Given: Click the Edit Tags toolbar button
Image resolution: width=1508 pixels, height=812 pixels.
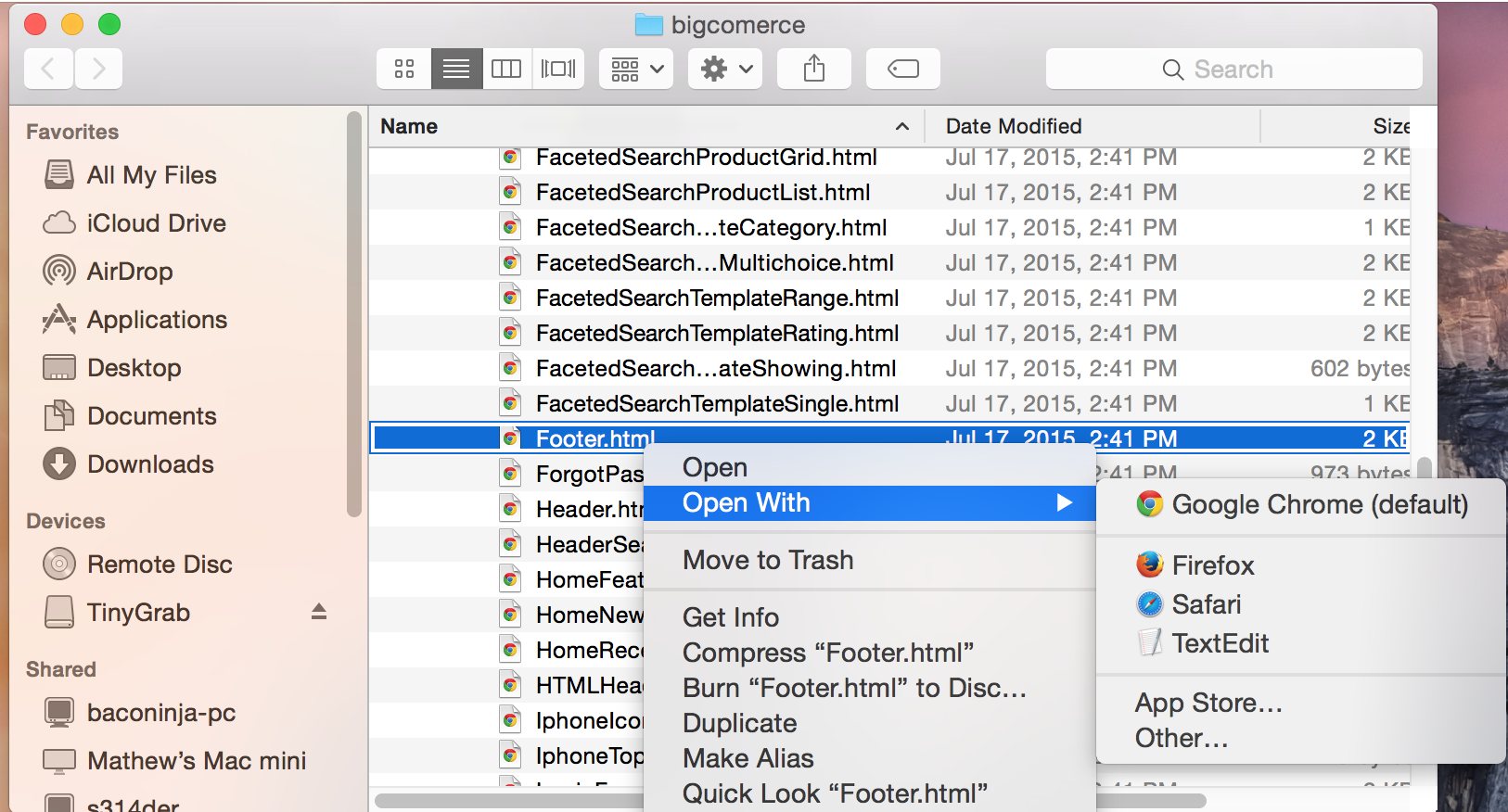Looking at the screenshot, I should coord(903,69).
